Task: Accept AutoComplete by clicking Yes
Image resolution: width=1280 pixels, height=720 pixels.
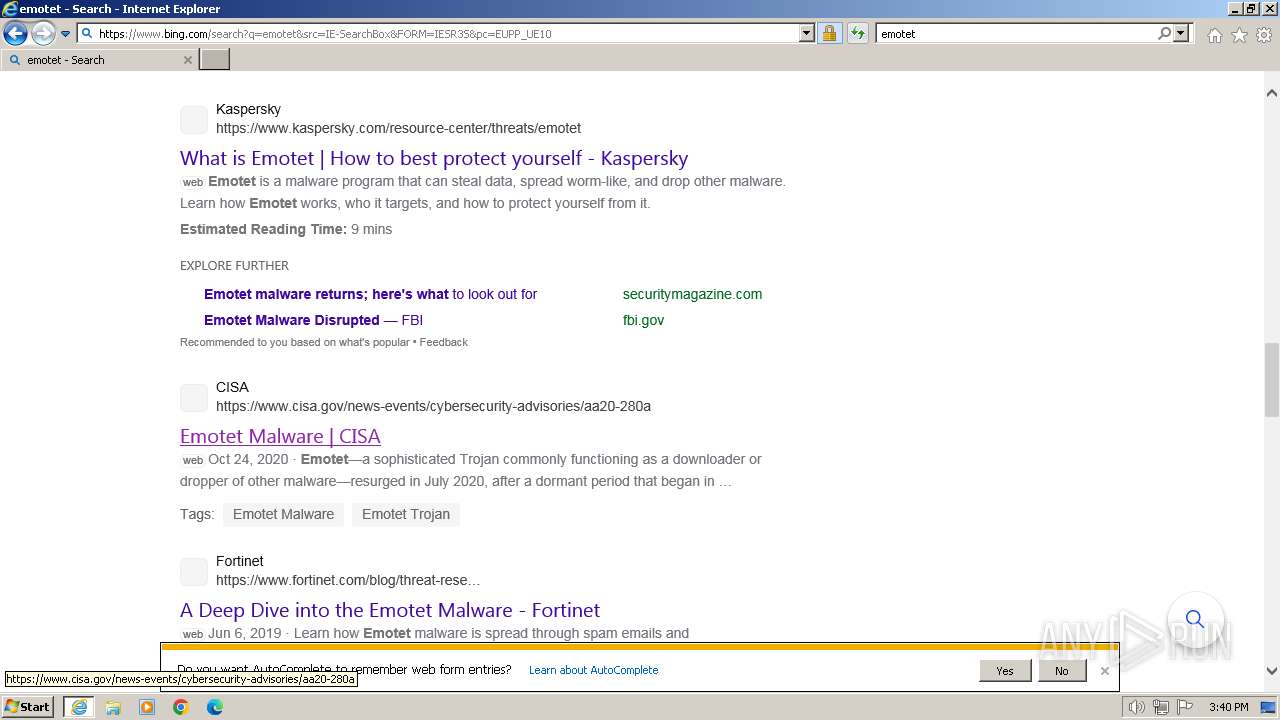Action: coord(1005,671)
